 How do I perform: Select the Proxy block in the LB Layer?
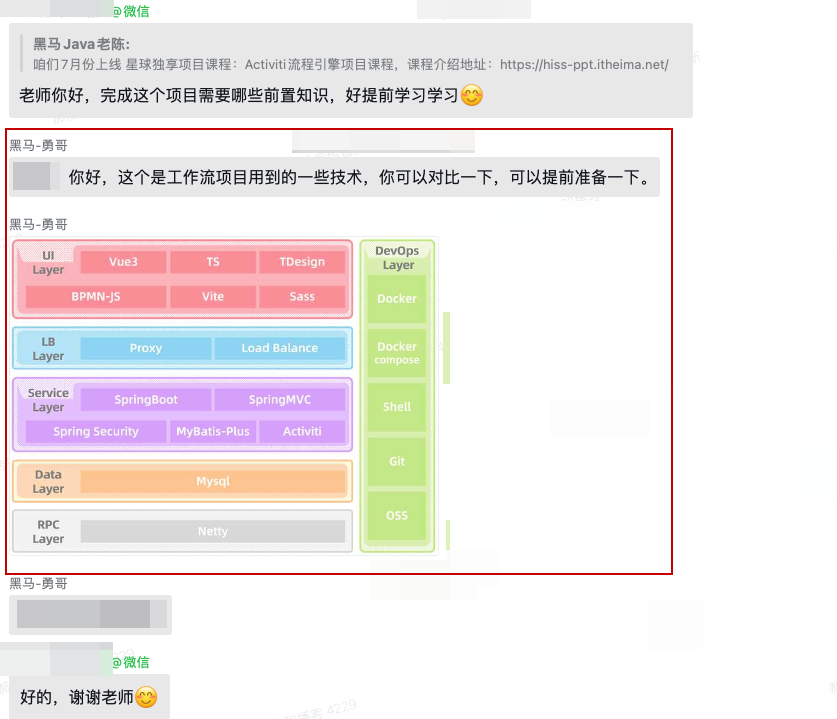[146, 348]
